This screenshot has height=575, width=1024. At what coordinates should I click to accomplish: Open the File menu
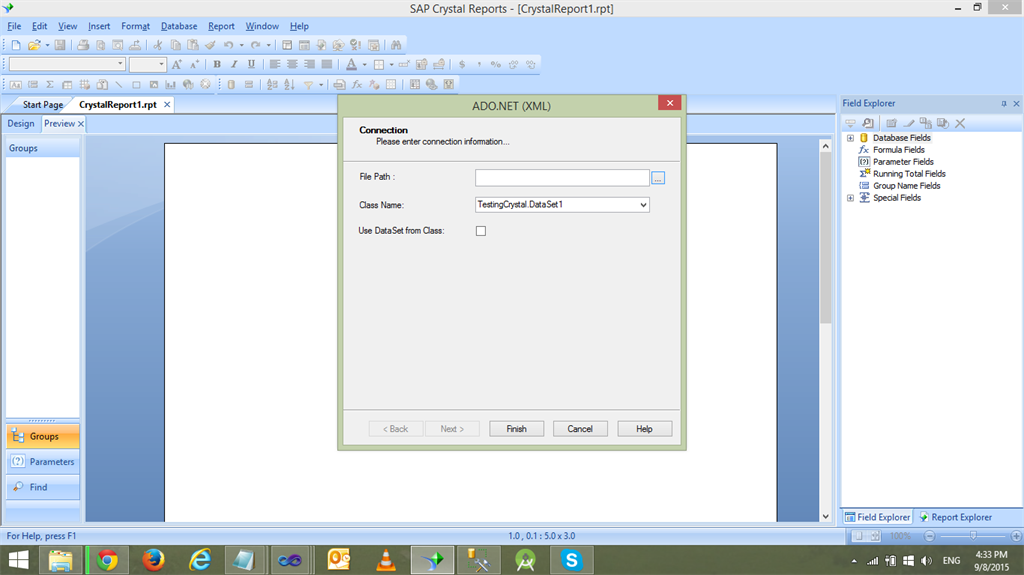[x=14, y=26]
